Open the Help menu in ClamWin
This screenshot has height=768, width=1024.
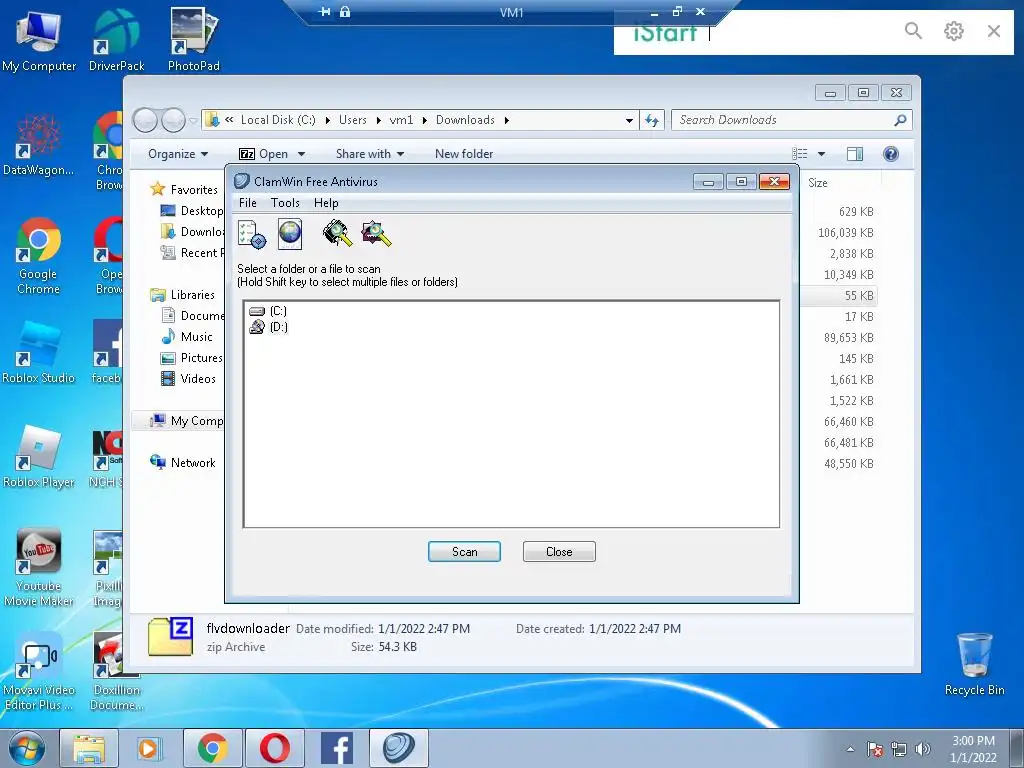coord(326,203)
